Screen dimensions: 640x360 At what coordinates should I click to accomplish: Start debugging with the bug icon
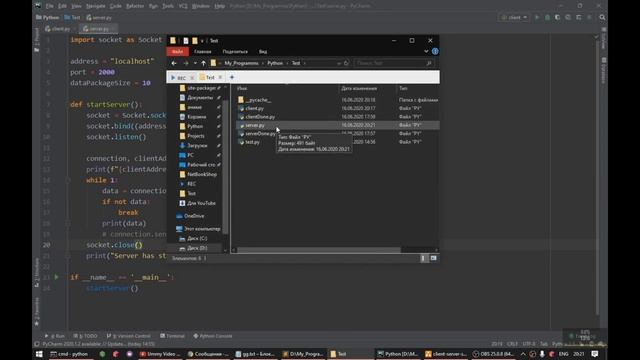547,18
